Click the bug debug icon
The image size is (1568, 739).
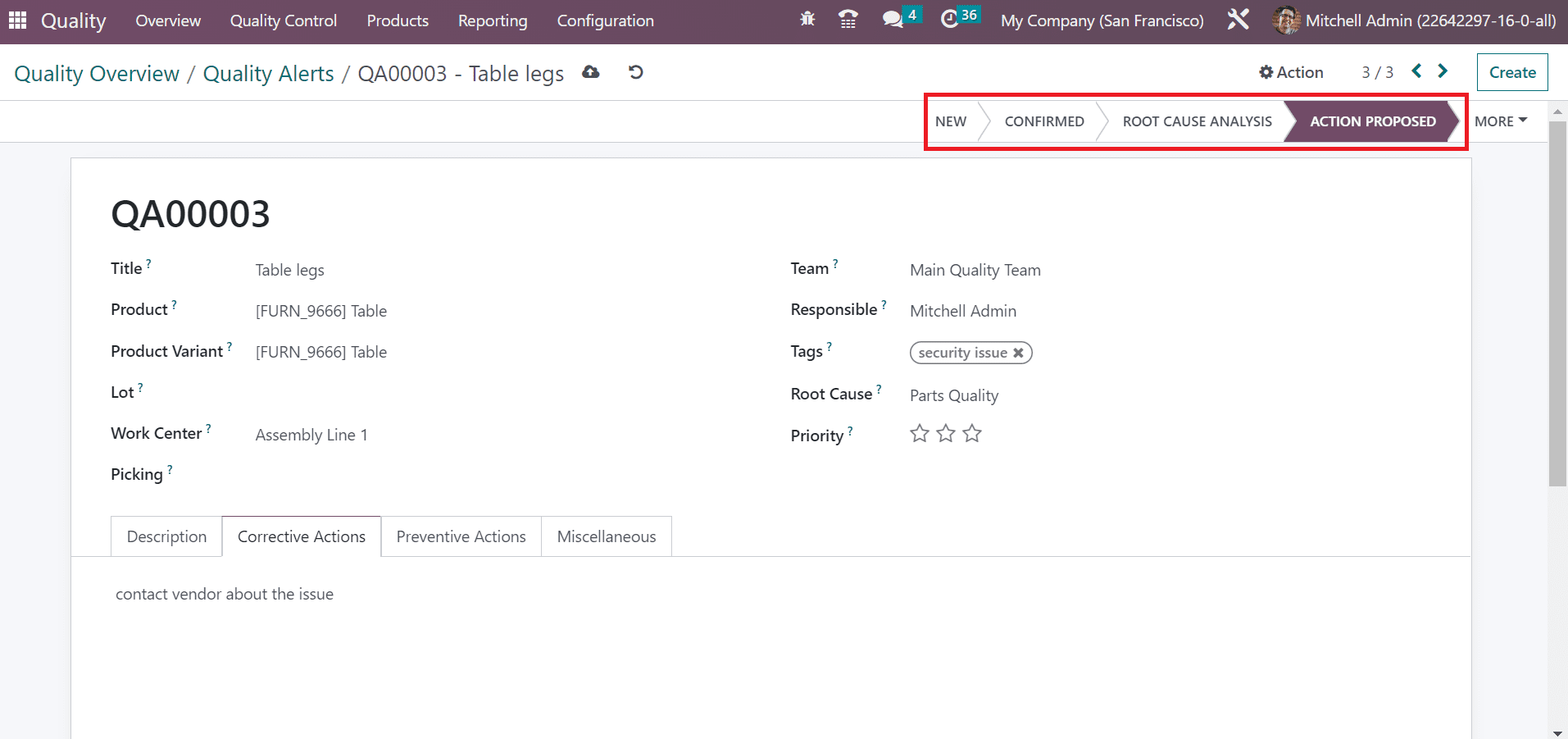point(807,19)
